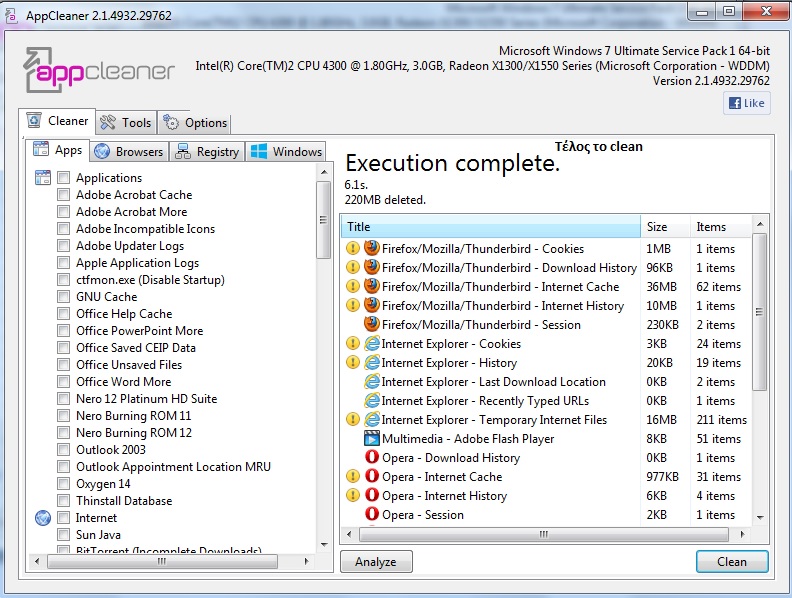Click AppCleaner title bar app icon
Image resolution: width=792 pixels, height=598 pixels.
[11, 15]
